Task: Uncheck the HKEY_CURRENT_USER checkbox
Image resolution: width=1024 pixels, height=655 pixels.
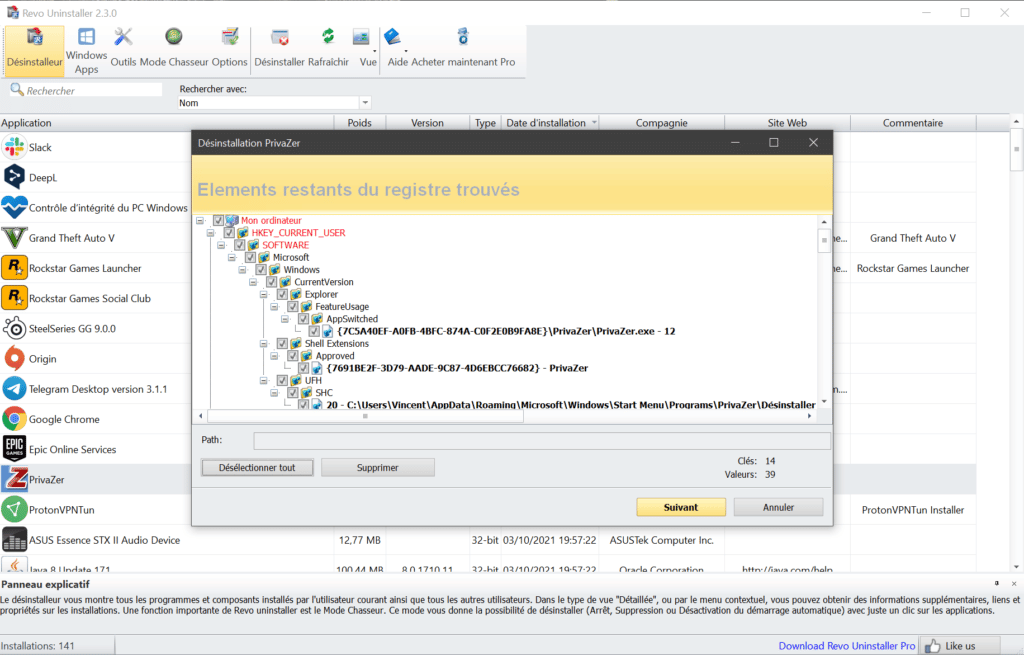Action: click(x=229, y=232)
